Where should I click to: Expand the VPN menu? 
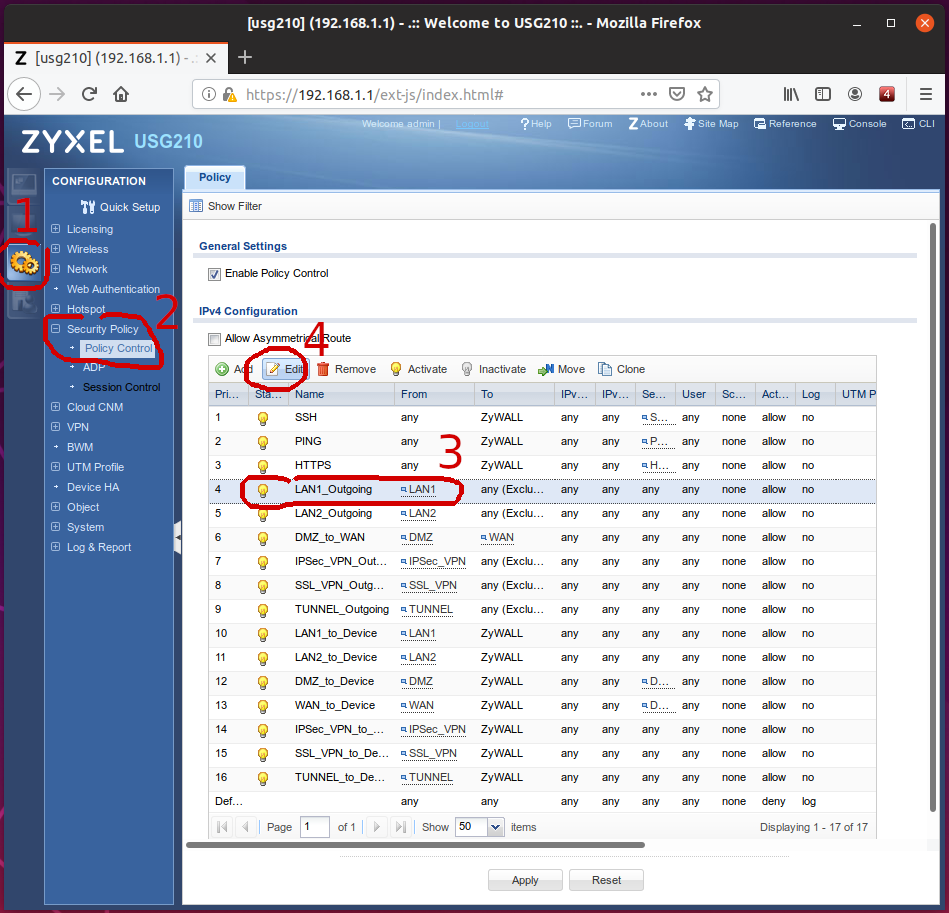(56, 427)
